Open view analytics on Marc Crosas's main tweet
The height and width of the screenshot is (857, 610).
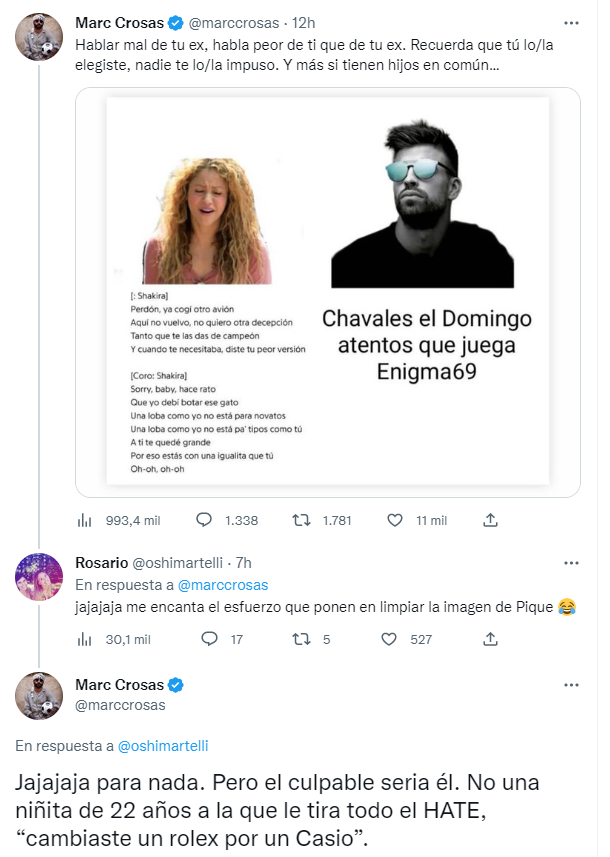pos(86,520)
